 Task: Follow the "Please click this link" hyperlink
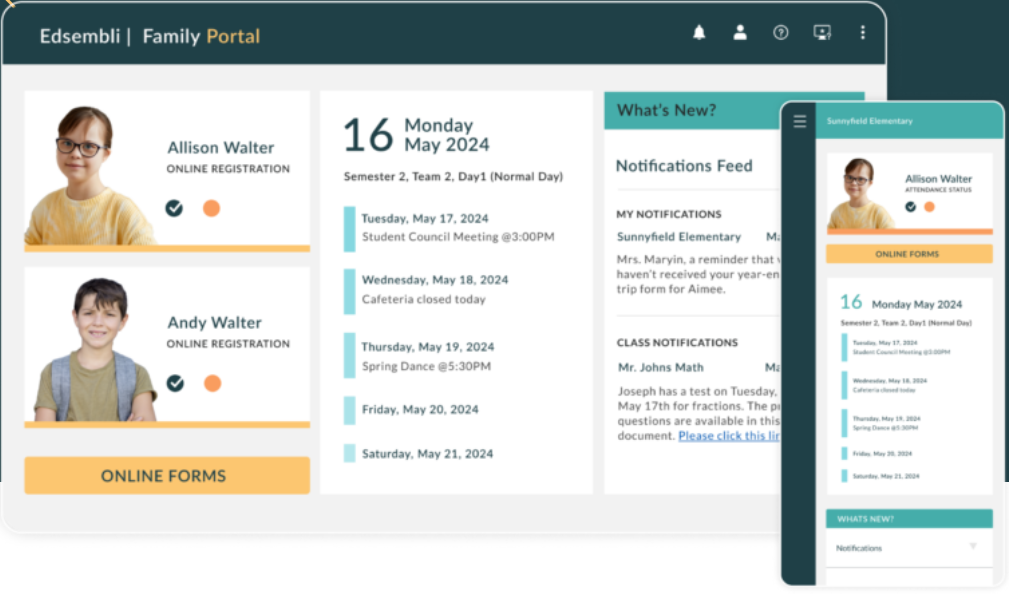pos(729,436)
